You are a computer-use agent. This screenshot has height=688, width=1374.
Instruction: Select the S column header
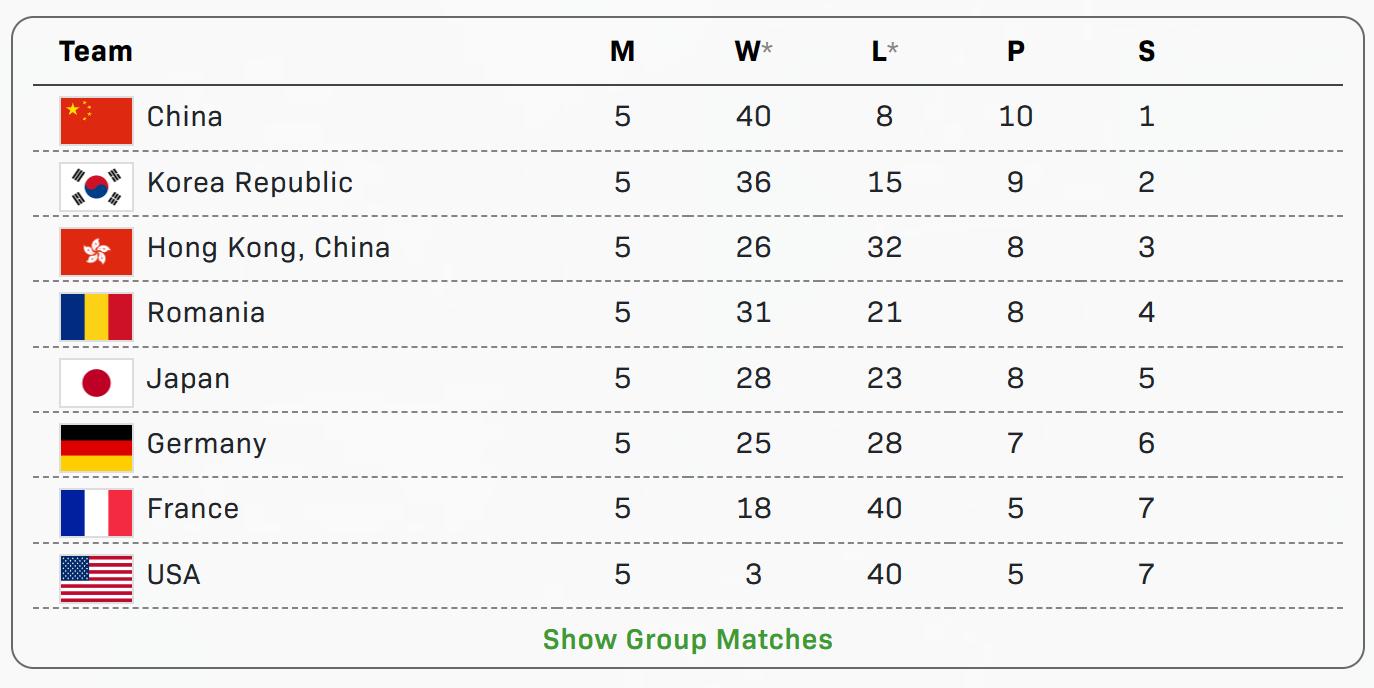[1146, 52]
